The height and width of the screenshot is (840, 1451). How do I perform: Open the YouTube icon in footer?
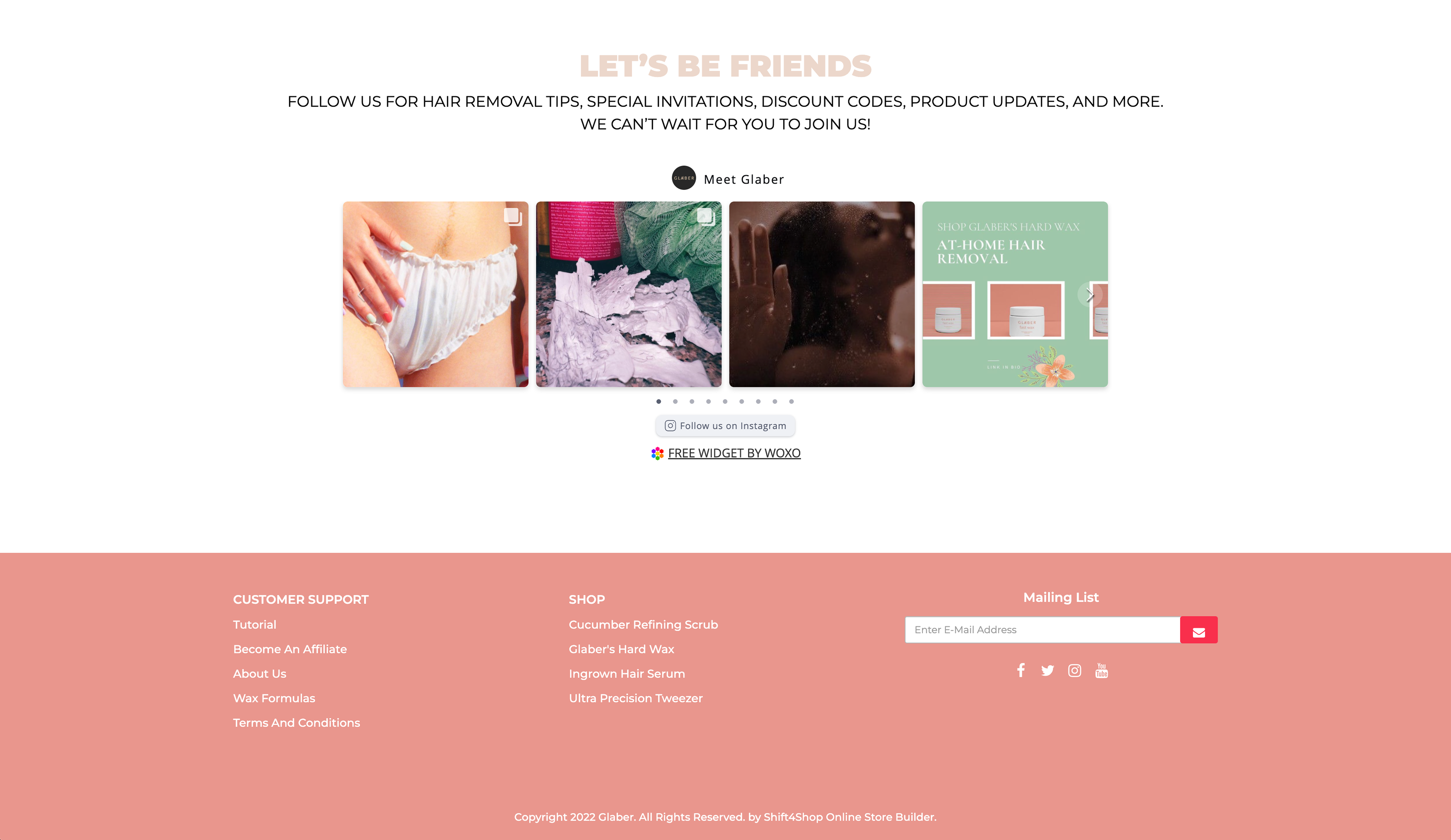[1101, 671]
